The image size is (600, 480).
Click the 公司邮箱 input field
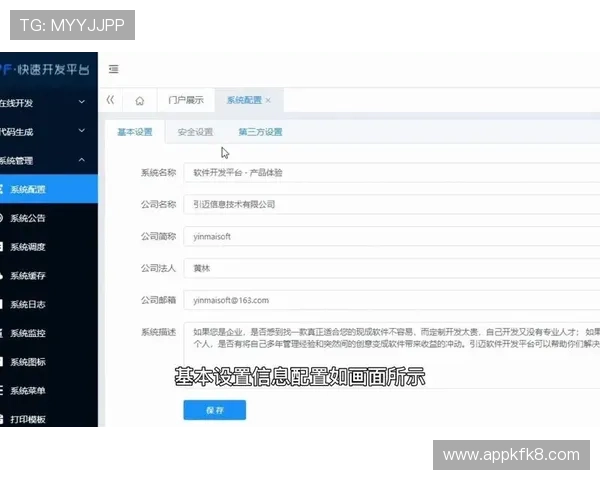(392, 300)
